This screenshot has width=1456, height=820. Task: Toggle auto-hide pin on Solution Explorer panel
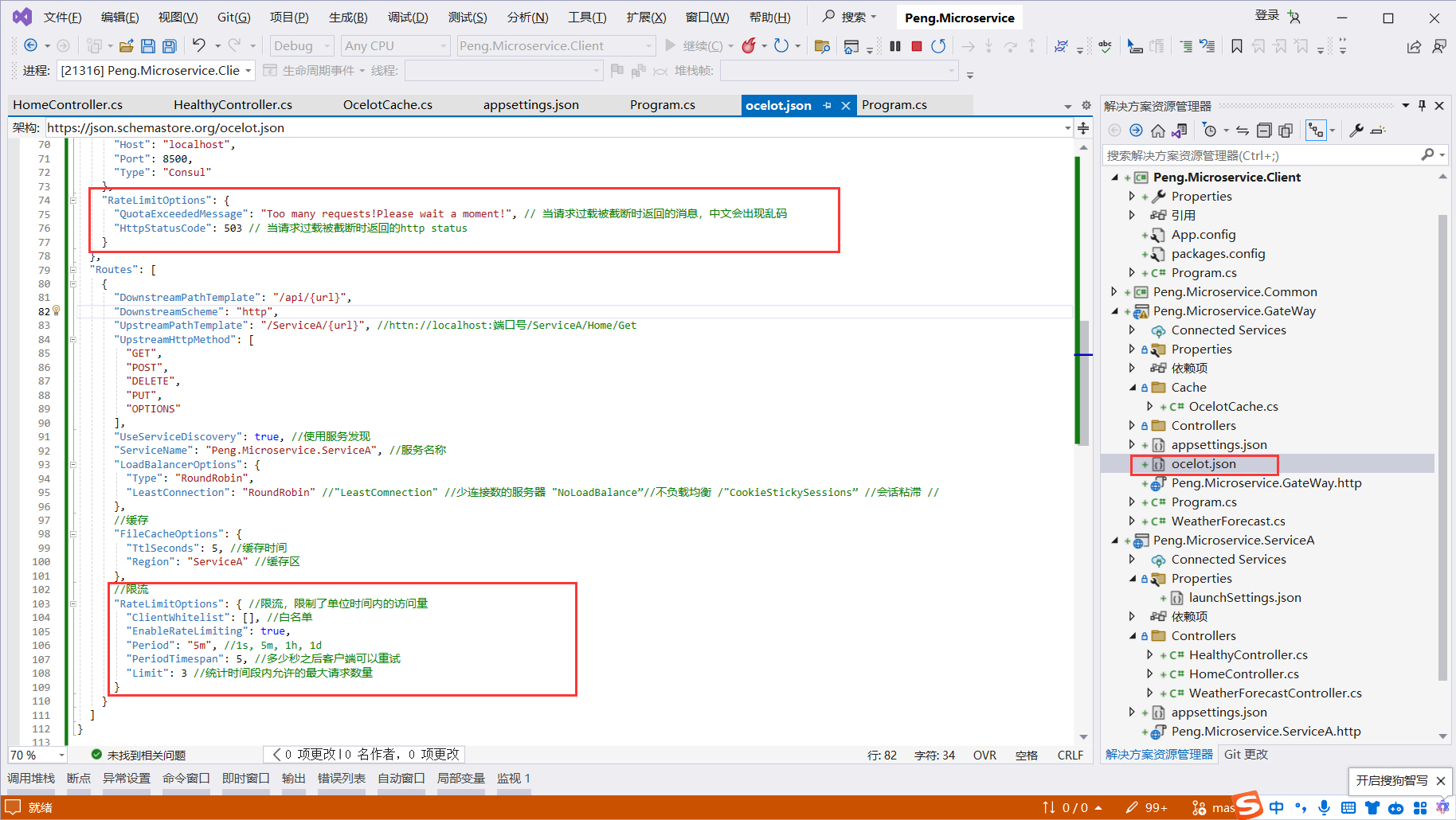pos(1422,106)
